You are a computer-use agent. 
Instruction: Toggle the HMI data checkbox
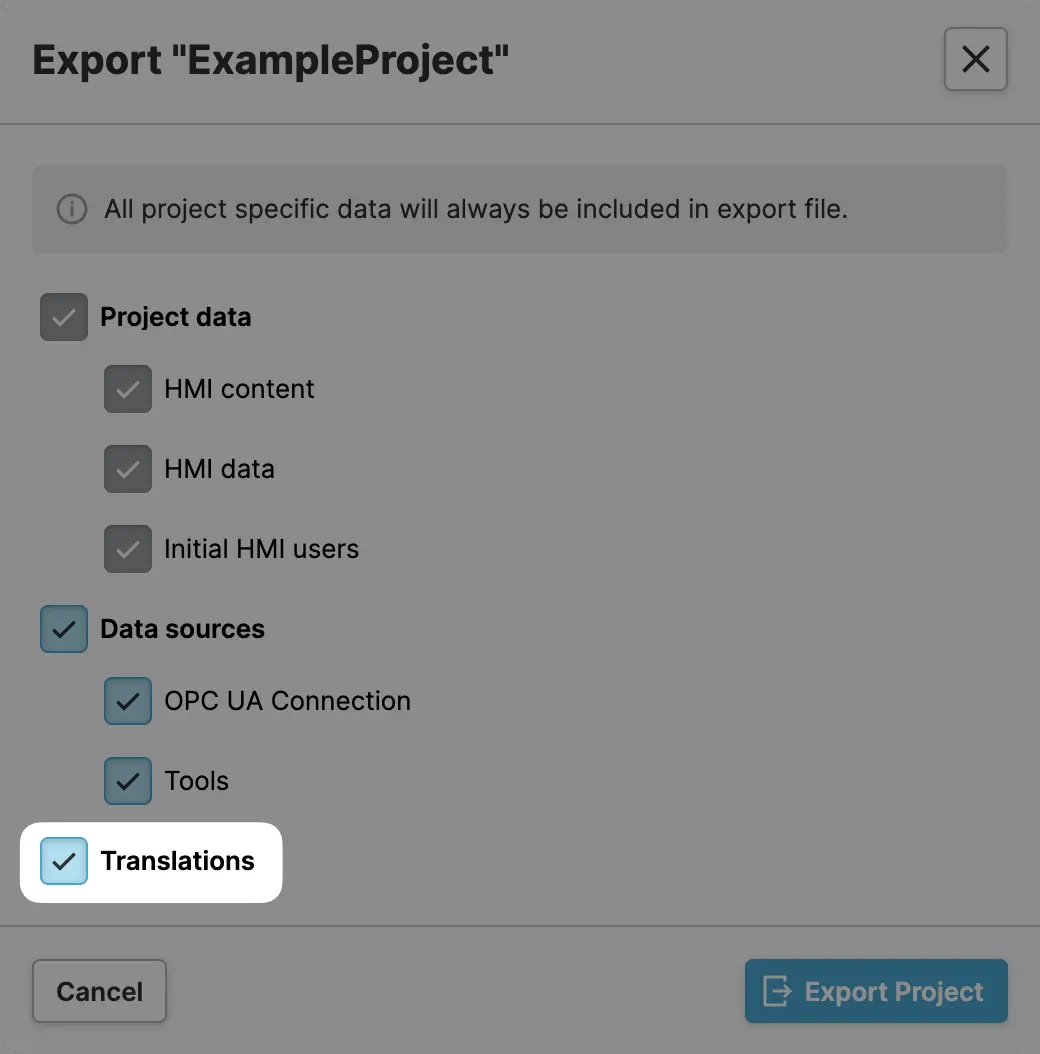(128, 469)
